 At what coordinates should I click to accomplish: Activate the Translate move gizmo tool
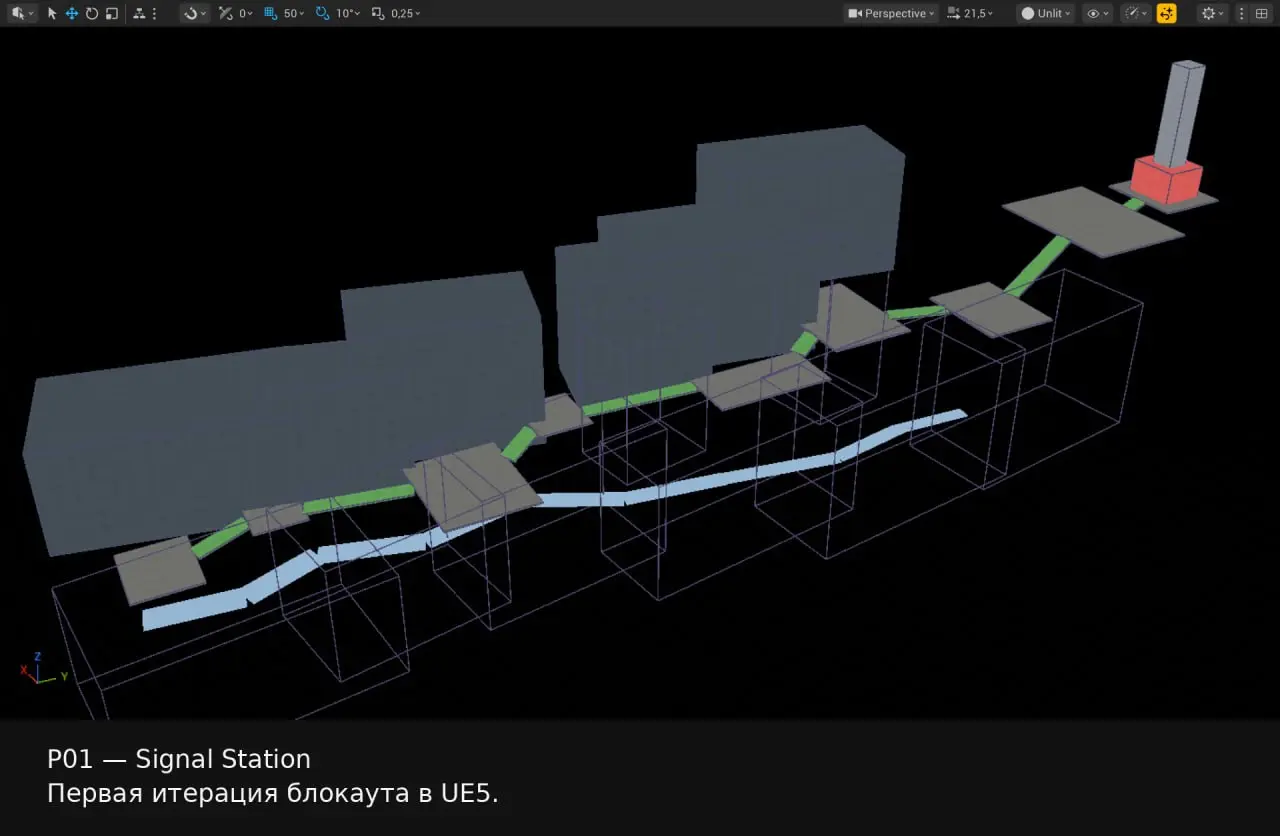(72, 14)
